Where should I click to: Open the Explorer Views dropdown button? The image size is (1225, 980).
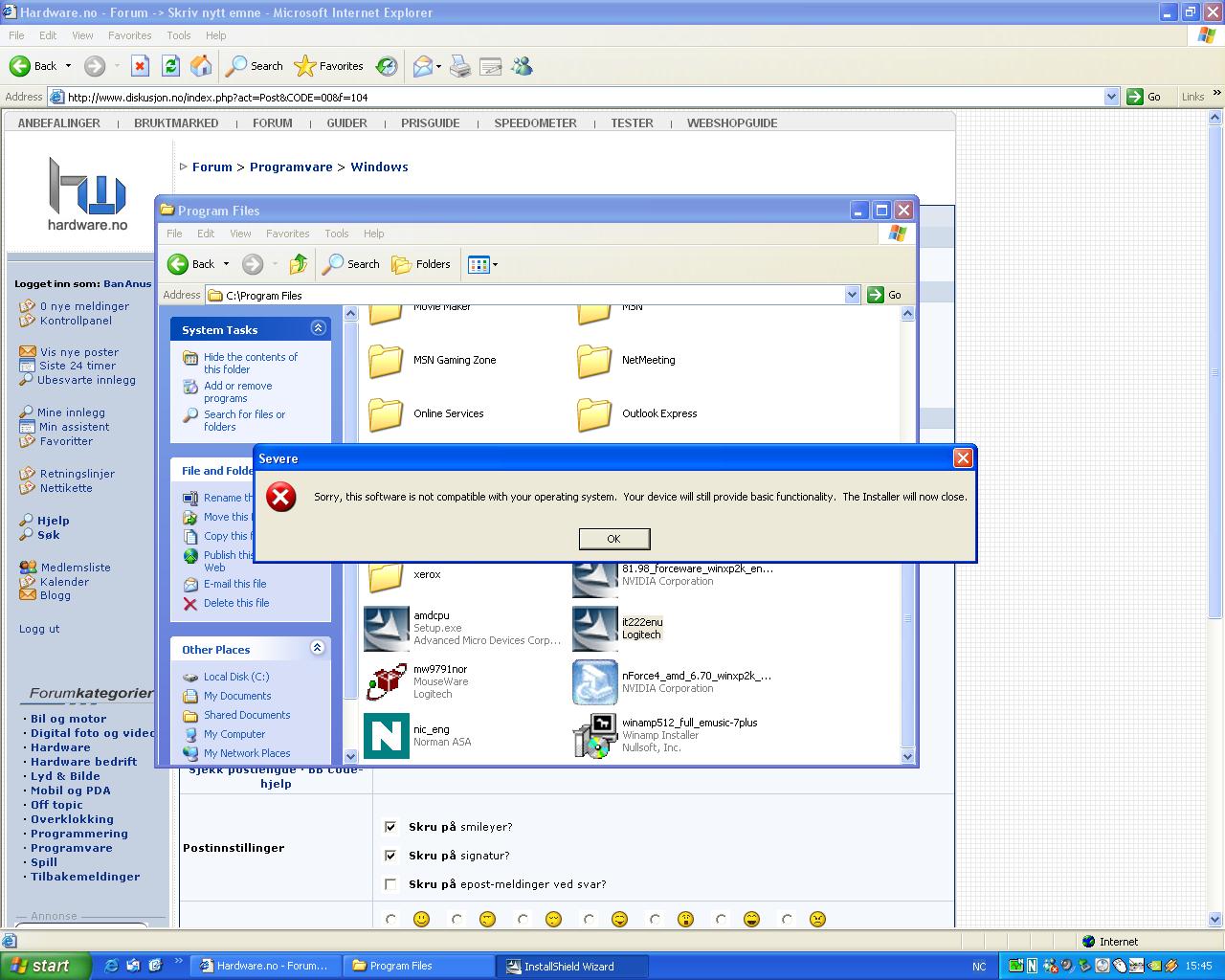pyautogui.click(x=482, y=264)
